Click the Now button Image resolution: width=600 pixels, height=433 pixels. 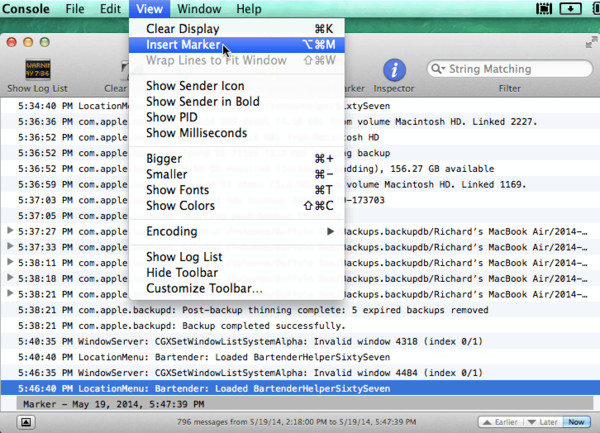point(576,422)
